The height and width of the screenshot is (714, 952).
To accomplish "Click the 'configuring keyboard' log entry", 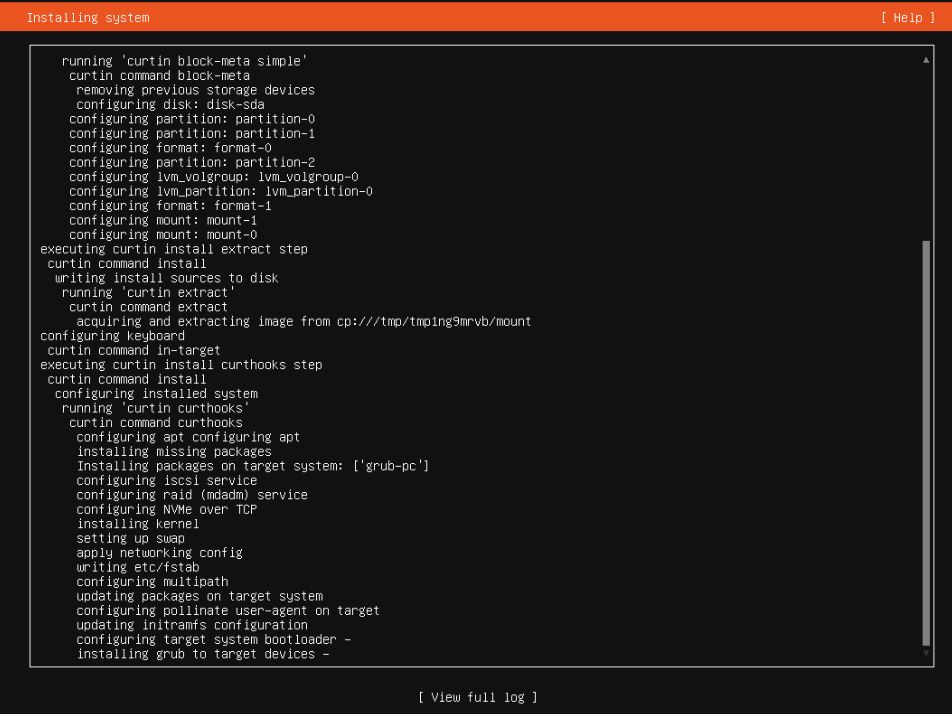I will point(112,336).
